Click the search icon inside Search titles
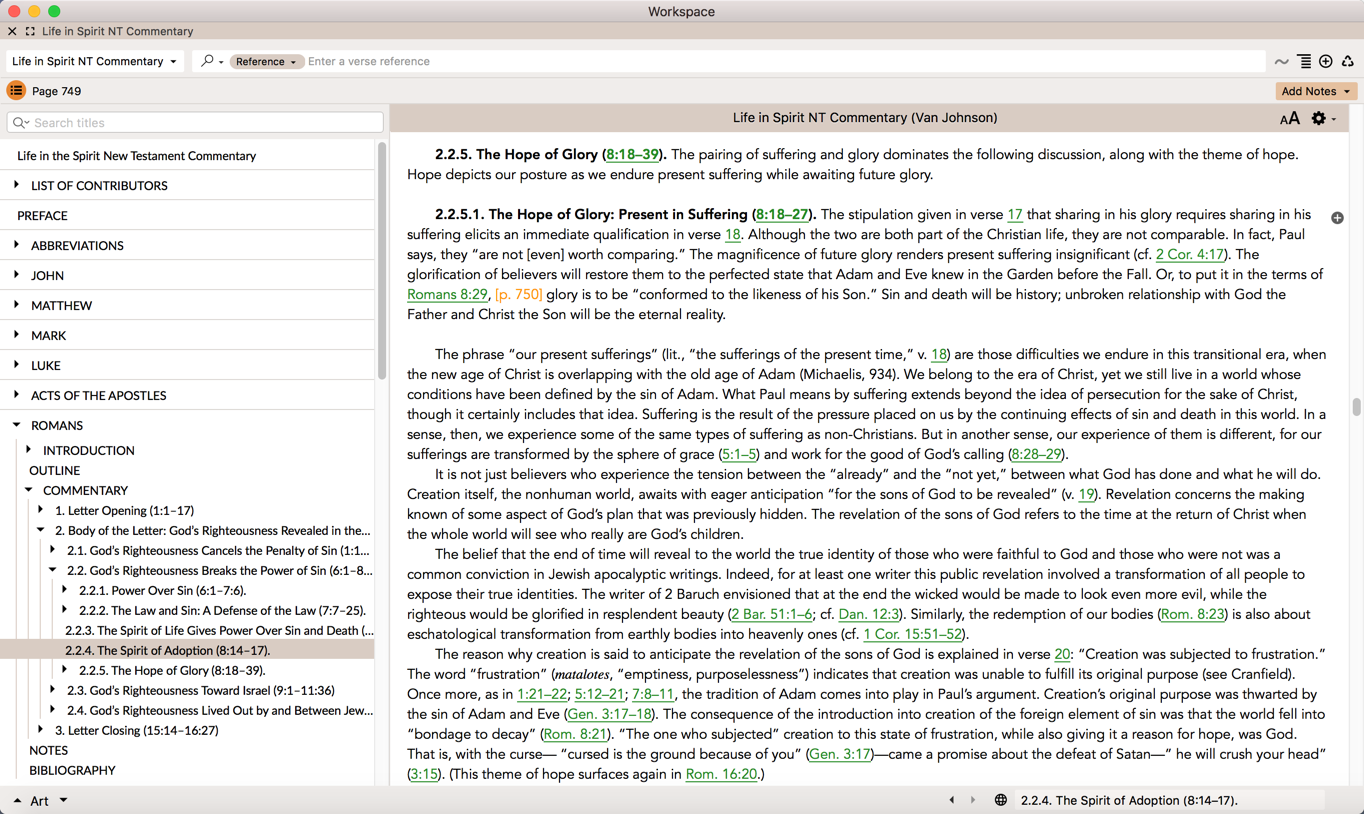This screenshot has width=1364, height=814. [20, 122]
